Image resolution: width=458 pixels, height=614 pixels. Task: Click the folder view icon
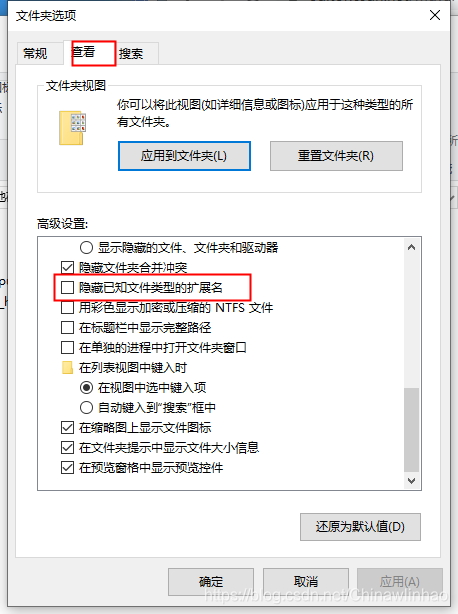[x=72, y=128]
